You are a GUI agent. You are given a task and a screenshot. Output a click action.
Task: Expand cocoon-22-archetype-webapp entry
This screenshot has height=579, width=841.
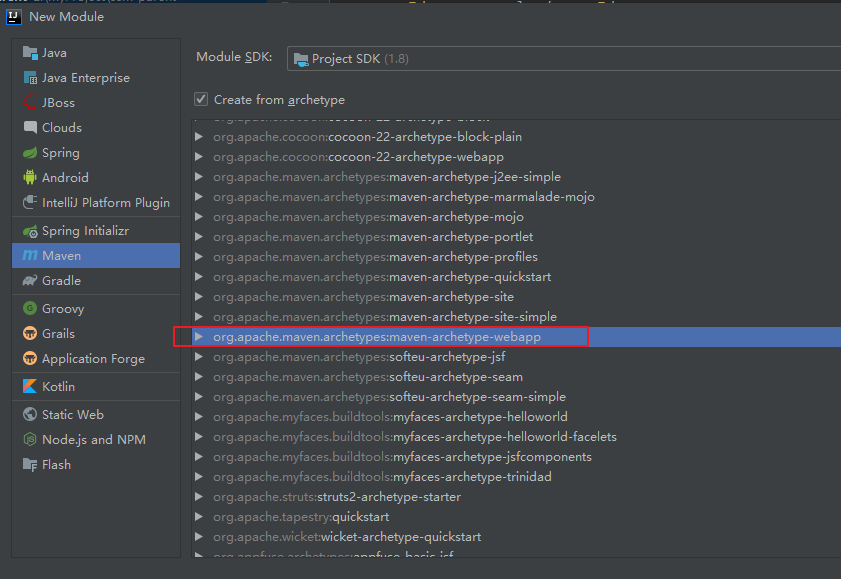pos(199,157)
